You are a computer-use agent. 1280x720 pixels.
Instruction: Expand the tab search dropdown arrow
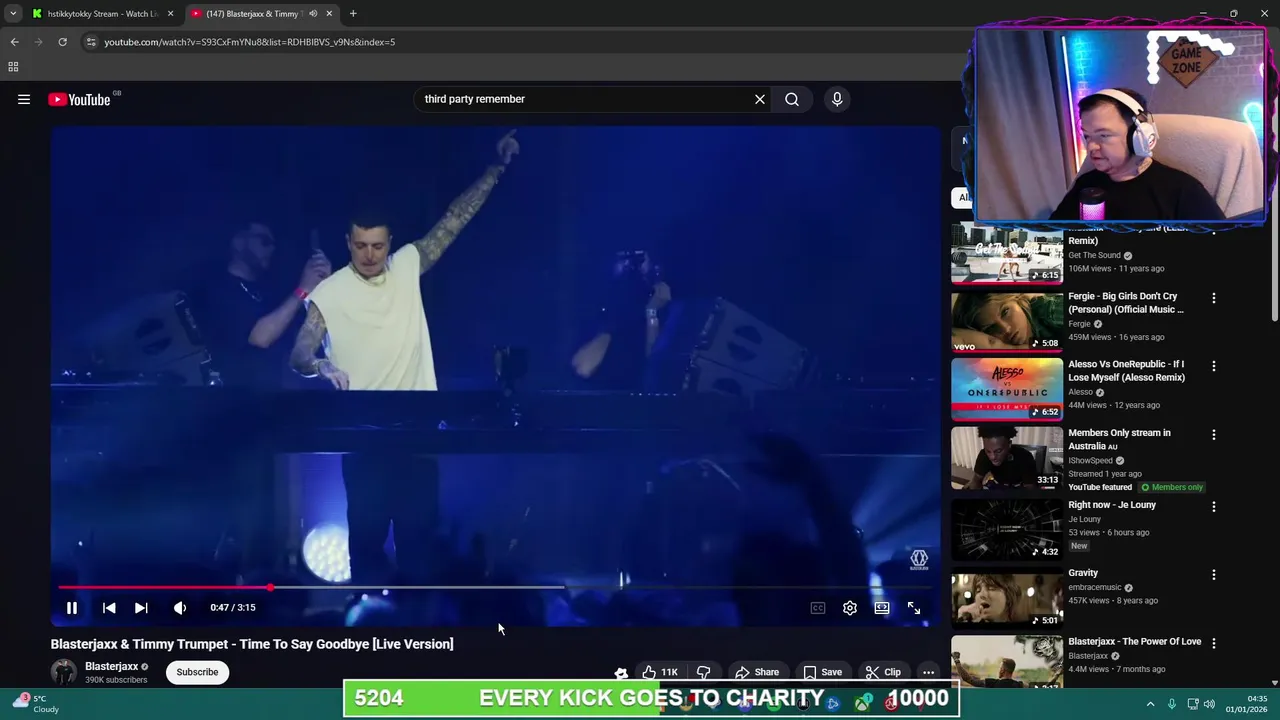(x=13, y=14)
